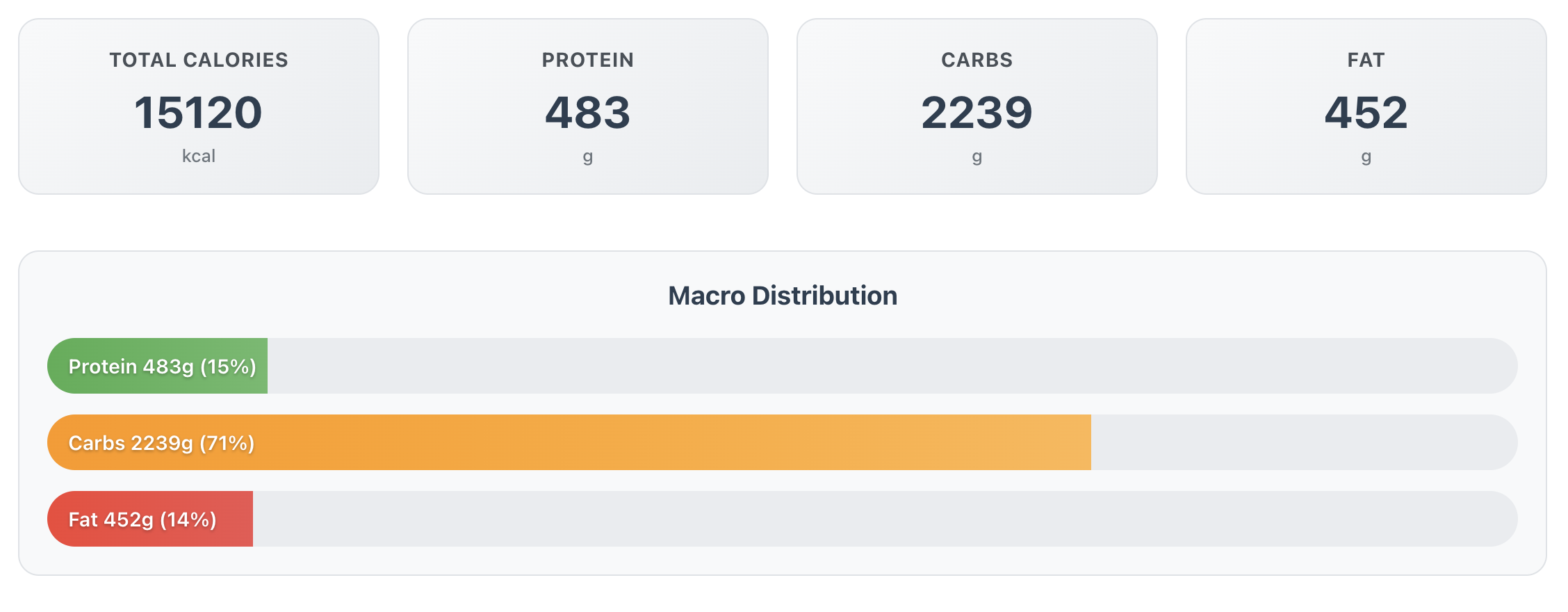The width and height of the screenshot is (1568, 612).
Task: Click the unfilled end of Carbs bar
Action: (1305, 442)
